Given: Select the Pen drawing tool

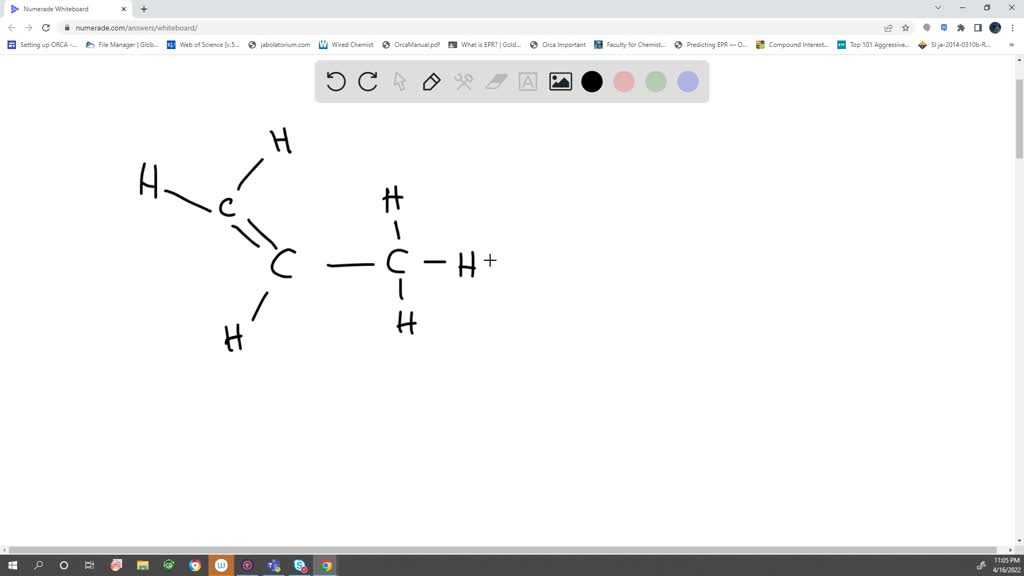Looking at the screenshot, I should point(432,82).
